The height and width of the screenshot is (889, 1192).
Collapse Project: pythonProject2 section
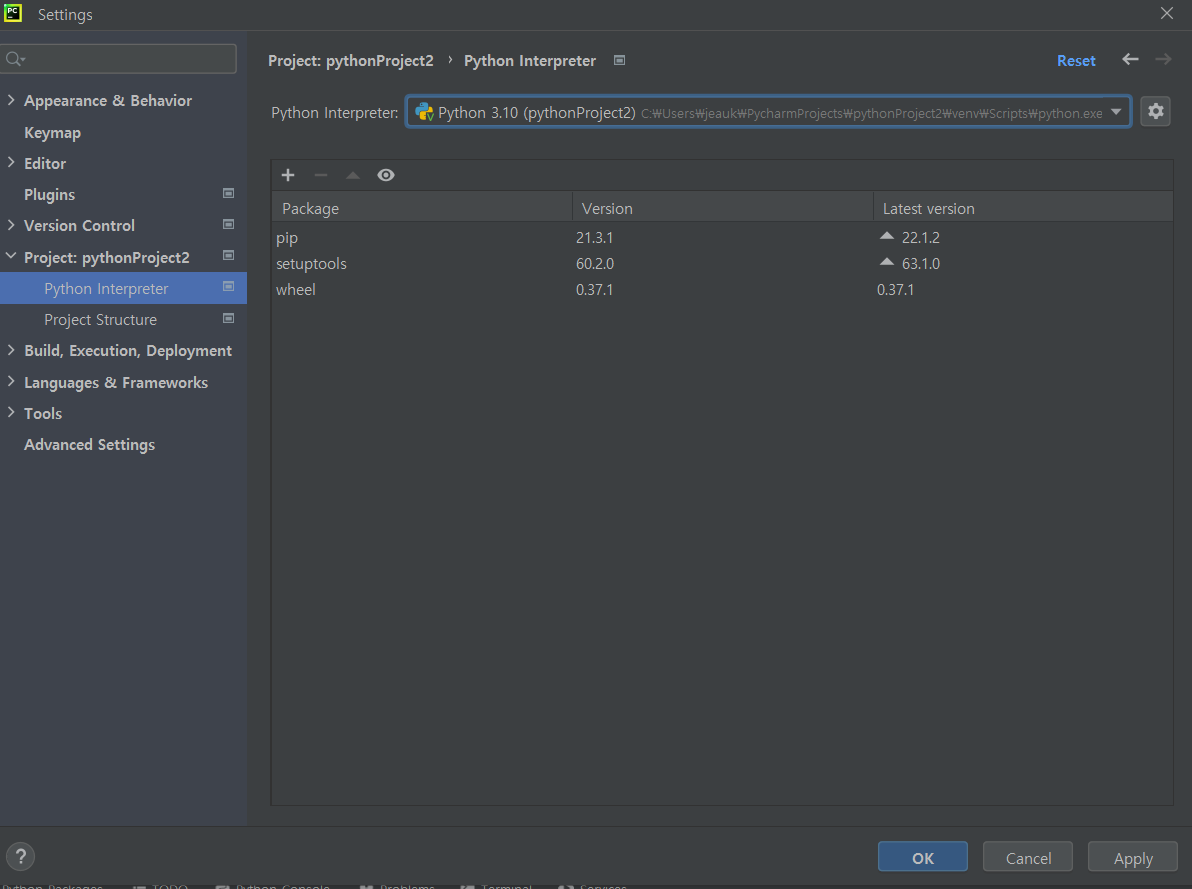pyautogui.click(x=11, y=257)
